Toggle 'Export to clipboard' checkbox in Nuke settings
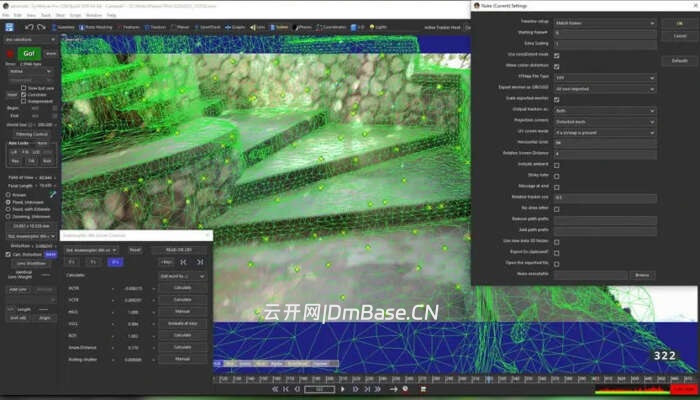The height and width of the screenshot is (400, 700). click(556, 253)
